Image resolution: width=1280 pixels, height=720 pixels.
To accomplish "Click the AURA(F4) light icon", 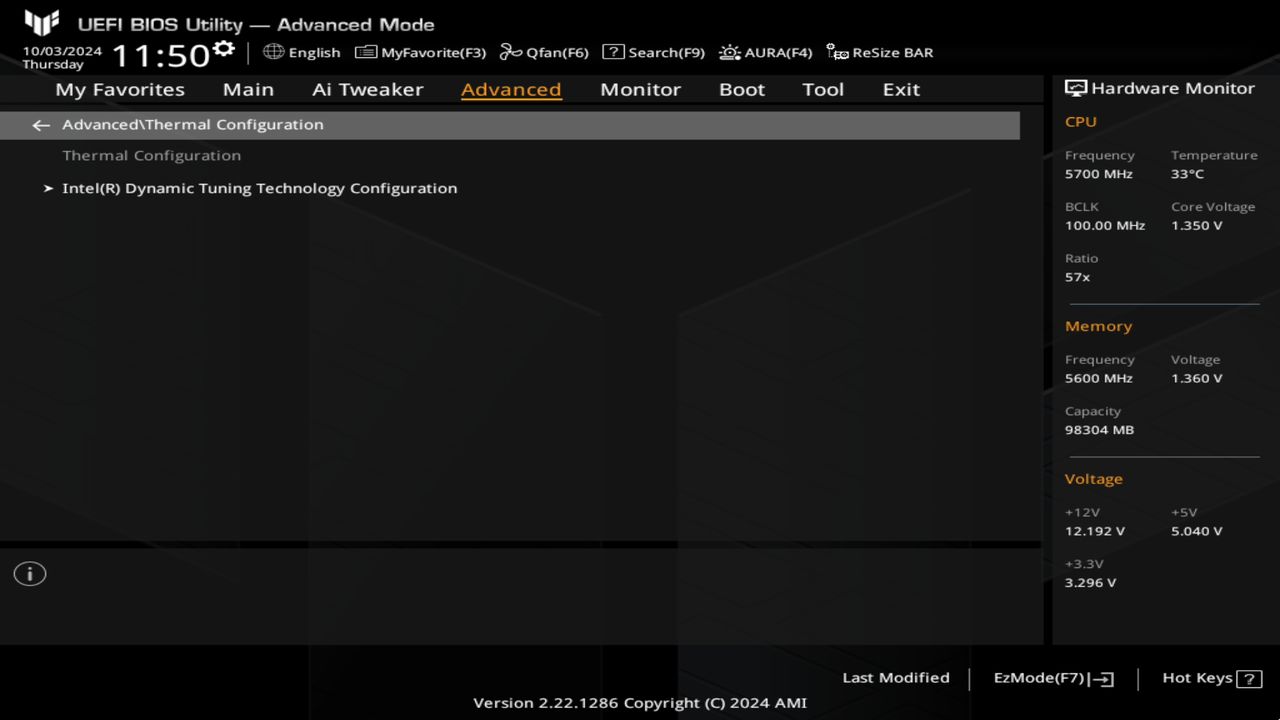I will (730, 52).
